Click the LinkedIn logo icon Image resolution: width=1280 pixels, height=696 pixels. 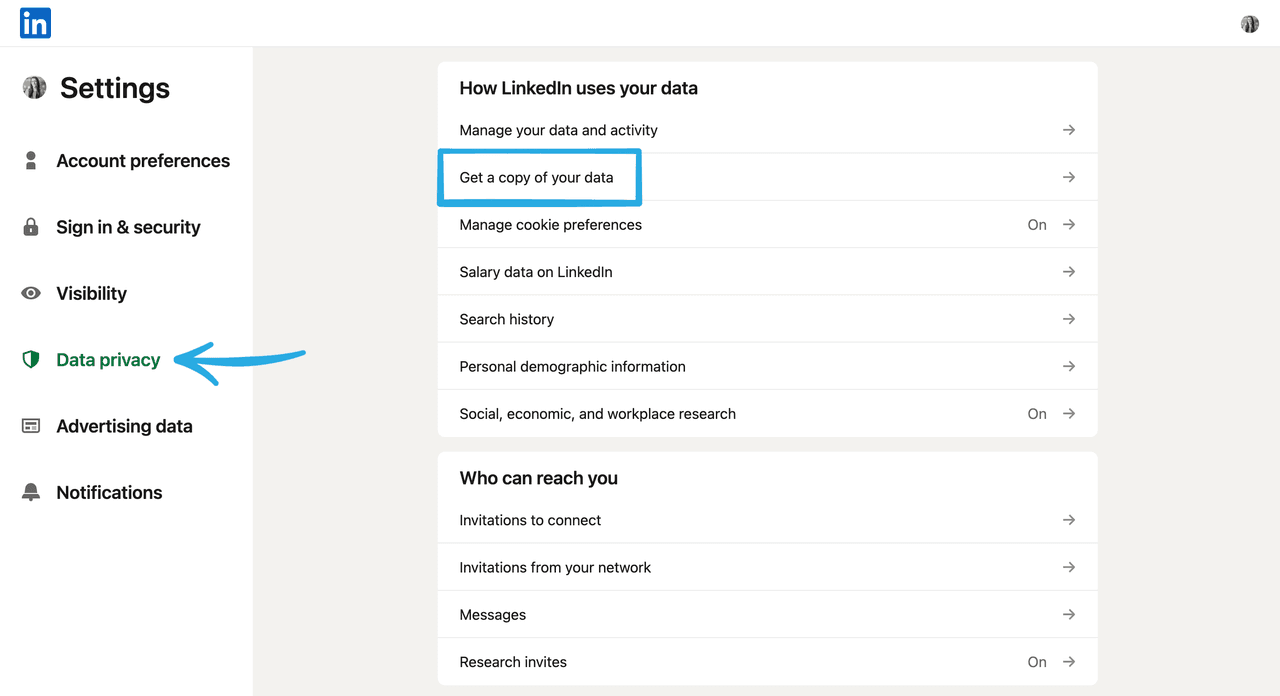point(35,23)
